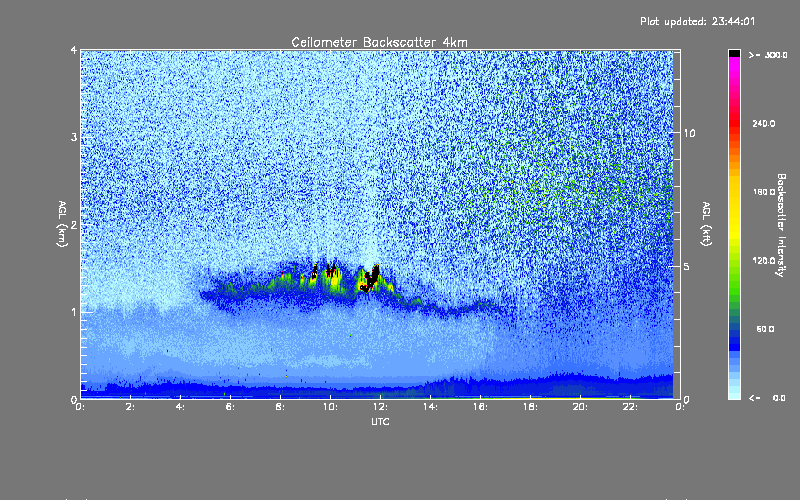
Task: Click the "1" km altitude tick label
Action: click(x=74, y=312)
